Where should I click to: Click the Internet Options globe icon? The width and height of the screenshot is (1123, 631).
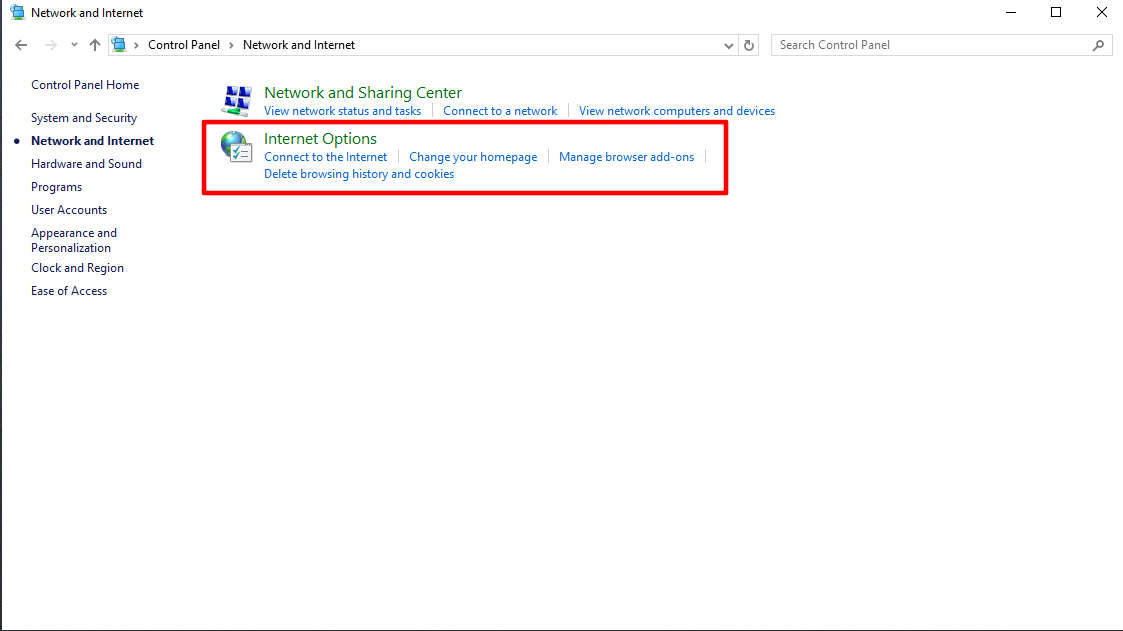[x=236, y=147]
